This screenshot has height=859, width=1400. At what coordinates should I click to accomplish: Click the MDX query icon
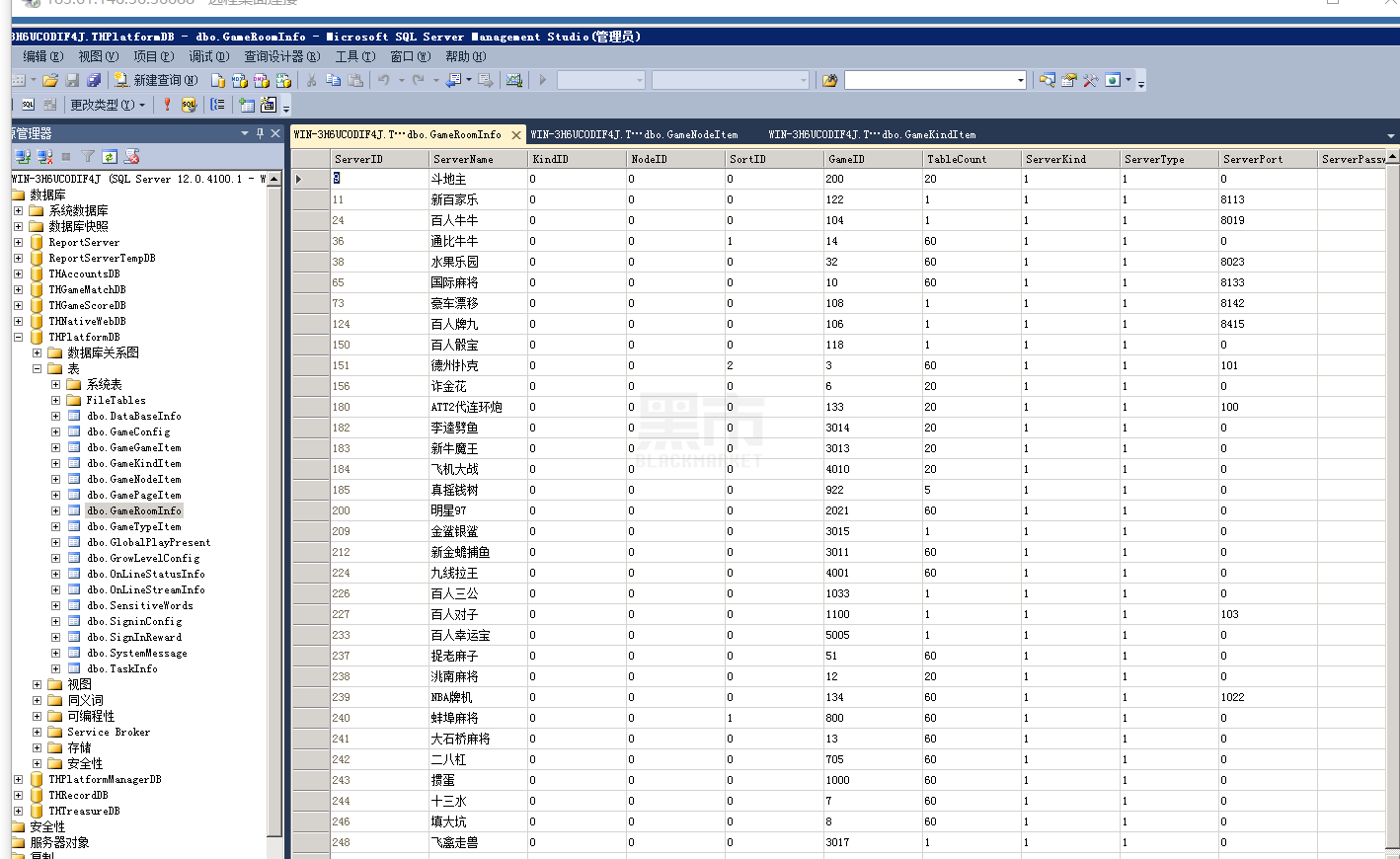tap(239, 80)
